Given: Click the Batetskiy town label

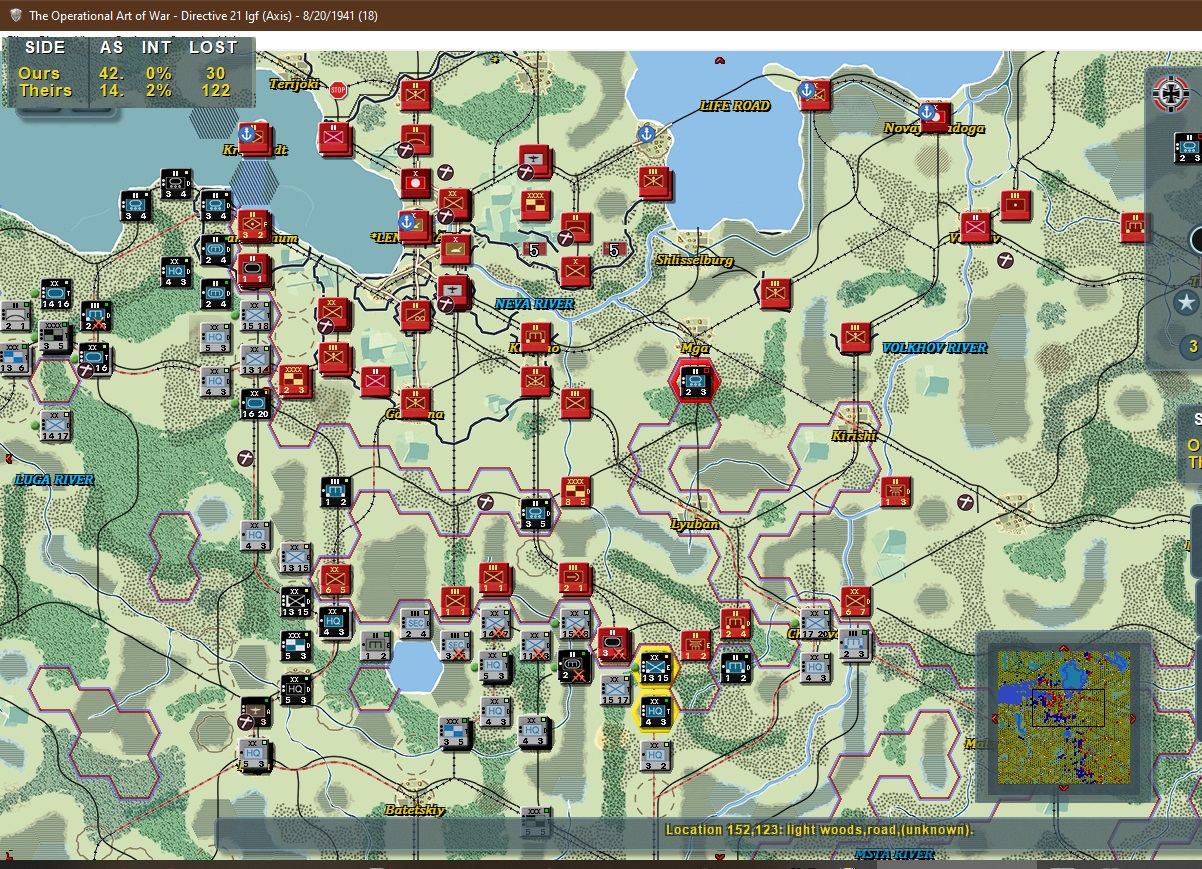Looking at the screenshot, I should (x=415, y=810).
